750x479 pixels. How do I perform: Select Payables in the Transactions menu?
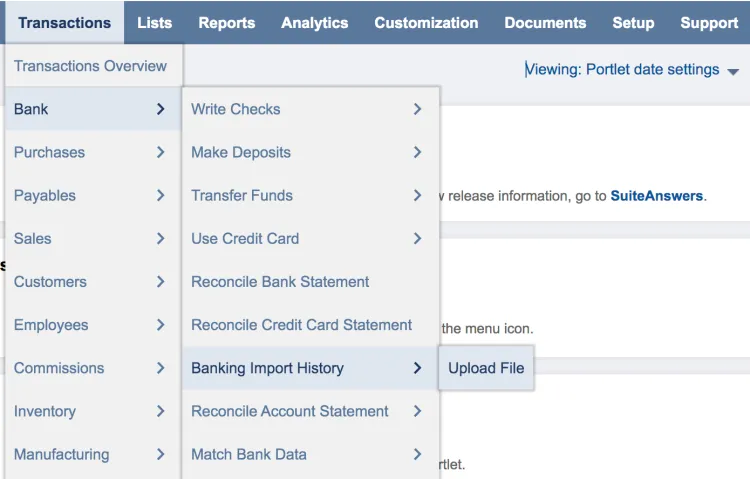(93, 195)
